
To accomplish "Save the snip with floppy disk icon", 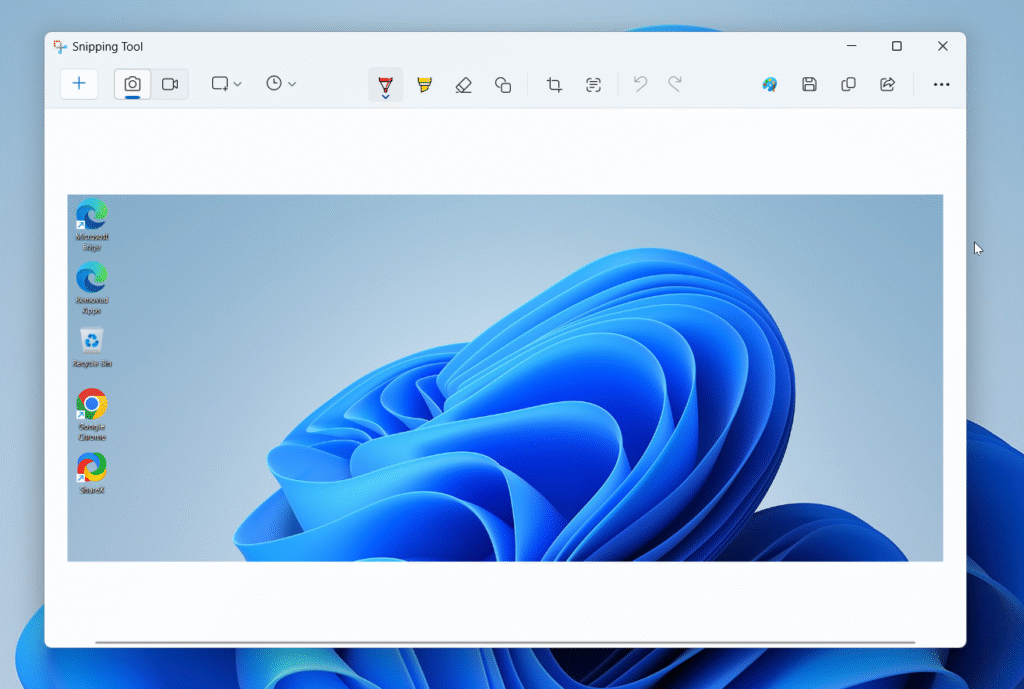I will (810, 85).
